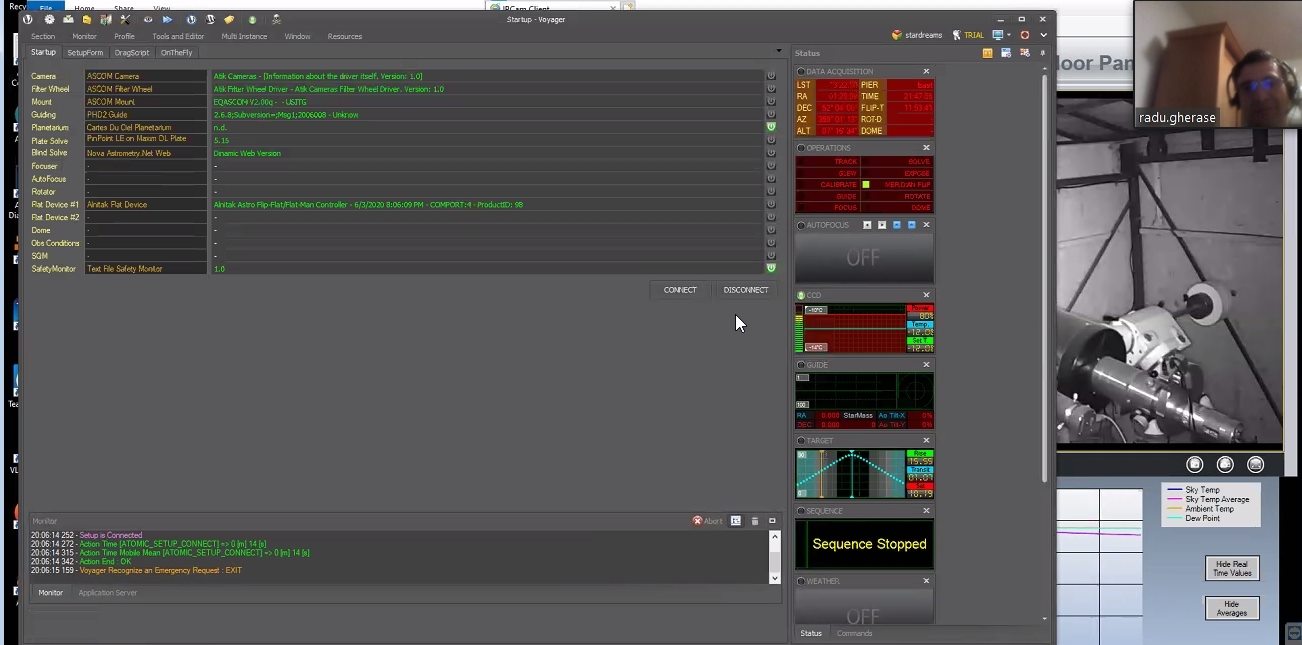Toggle connection icon for Camera row
This screenshot has width=1302, height=645.
(771, 76)
